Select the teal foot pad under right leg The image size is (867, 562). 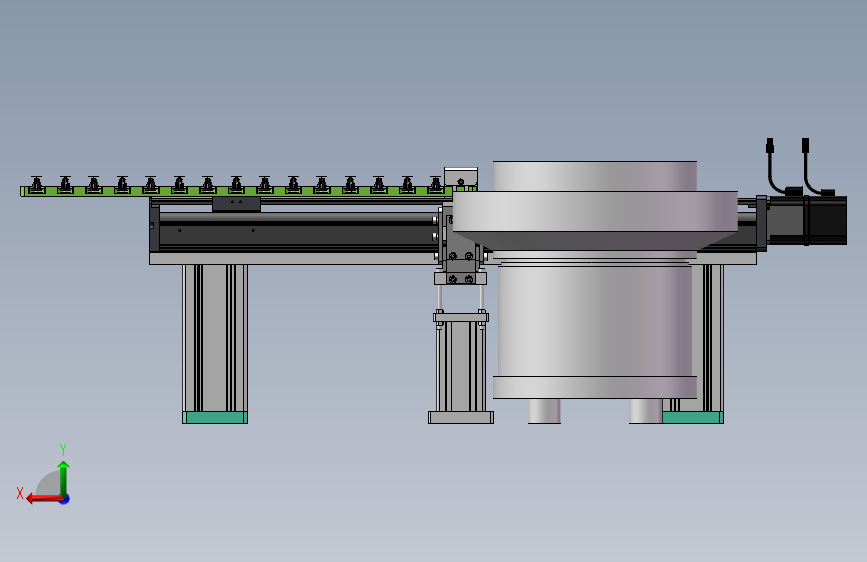click(x=693, y=418)
